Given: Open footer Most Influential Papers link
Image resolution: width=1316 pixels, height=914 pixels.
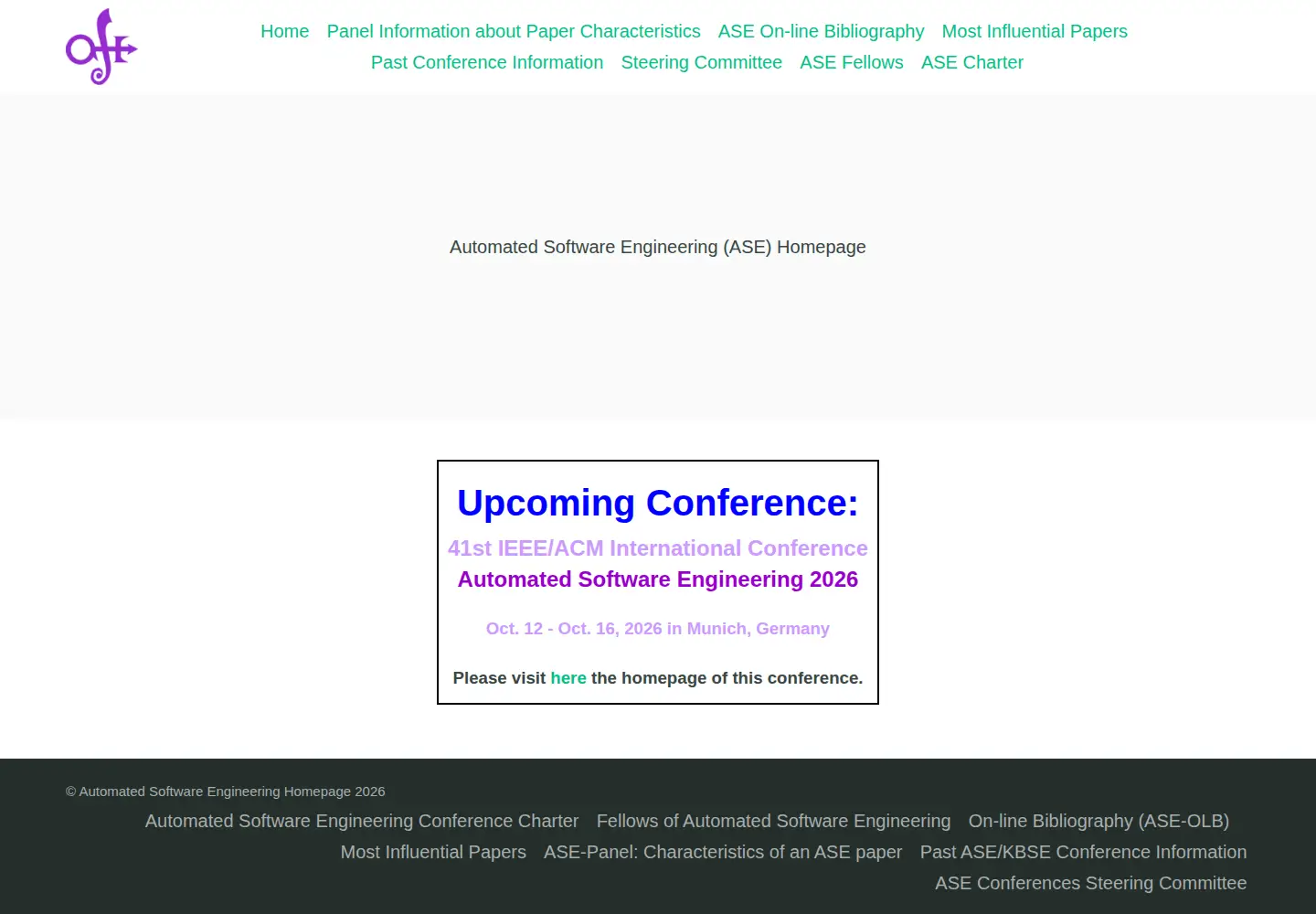Looking at the screenshot, I should coord(433,852).
